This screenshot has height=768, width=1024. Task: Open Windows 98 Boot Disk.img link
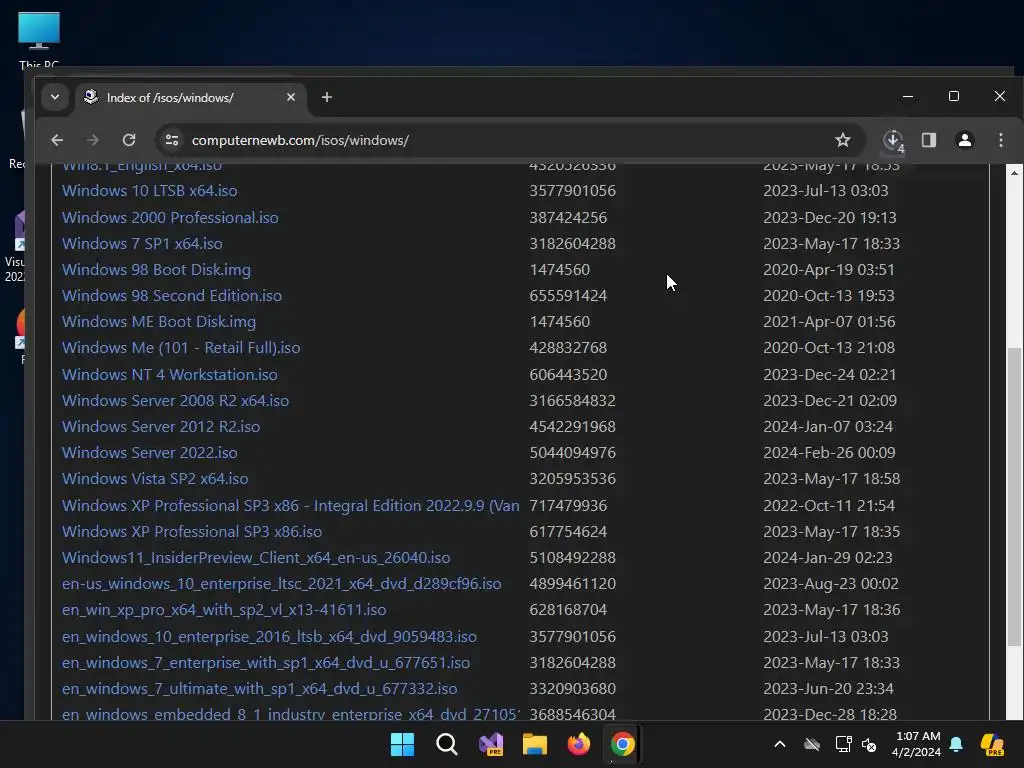pyautogui.click(x=156, y=270)
